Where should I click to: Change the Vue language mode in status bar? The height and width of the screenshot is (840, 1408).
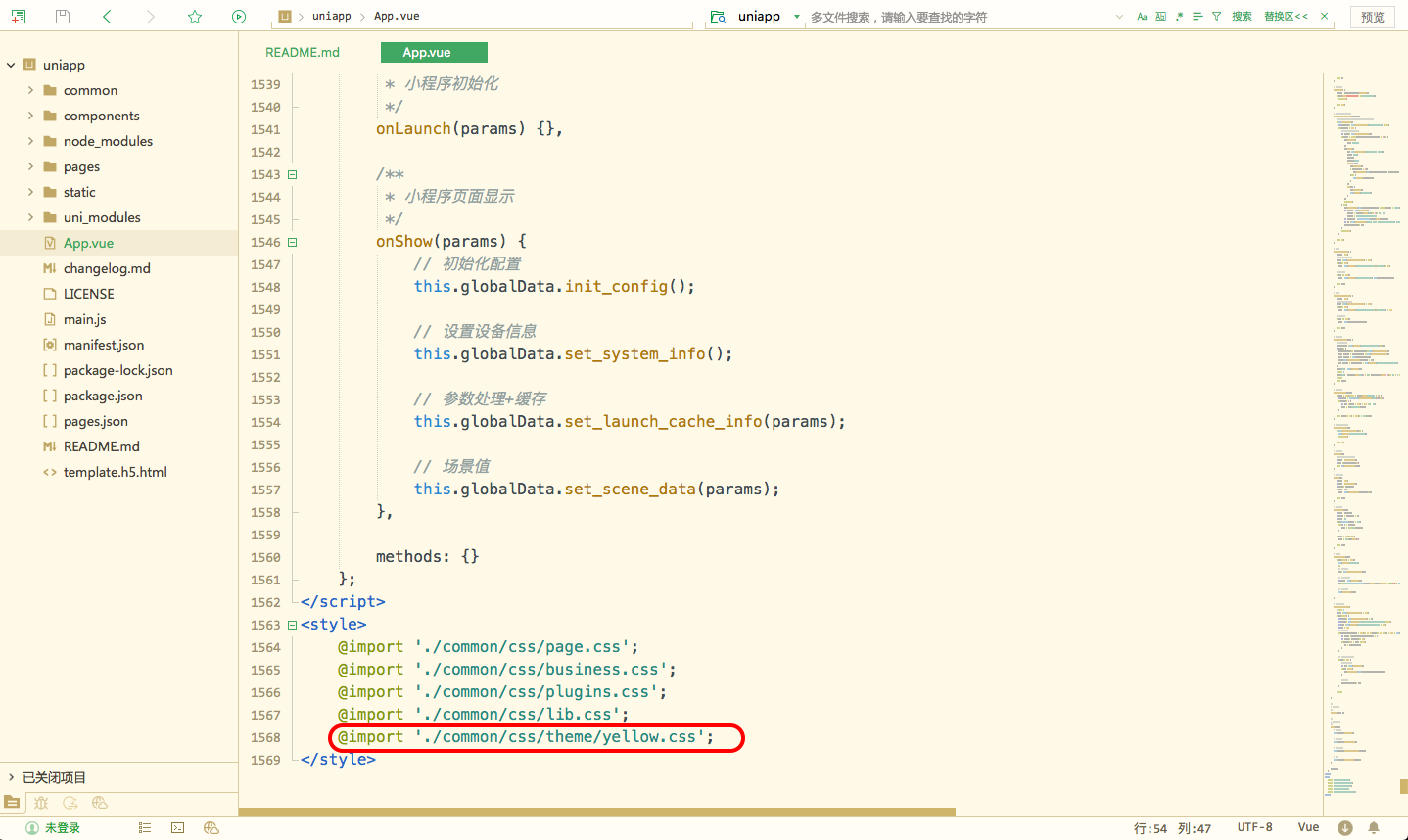point(1308,827)
